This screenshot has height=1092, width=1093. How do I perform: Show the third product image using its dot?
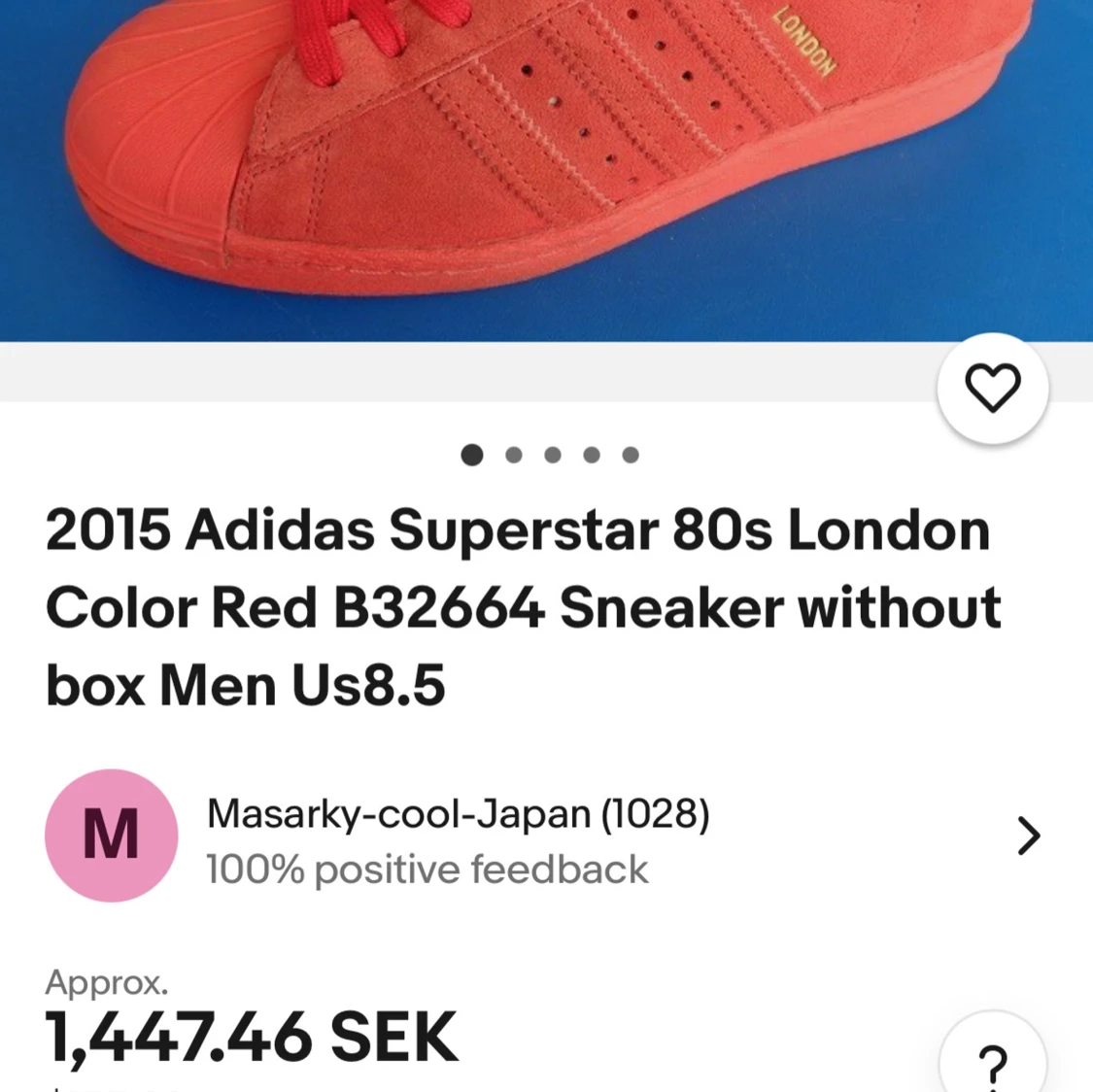pos(552,455)
